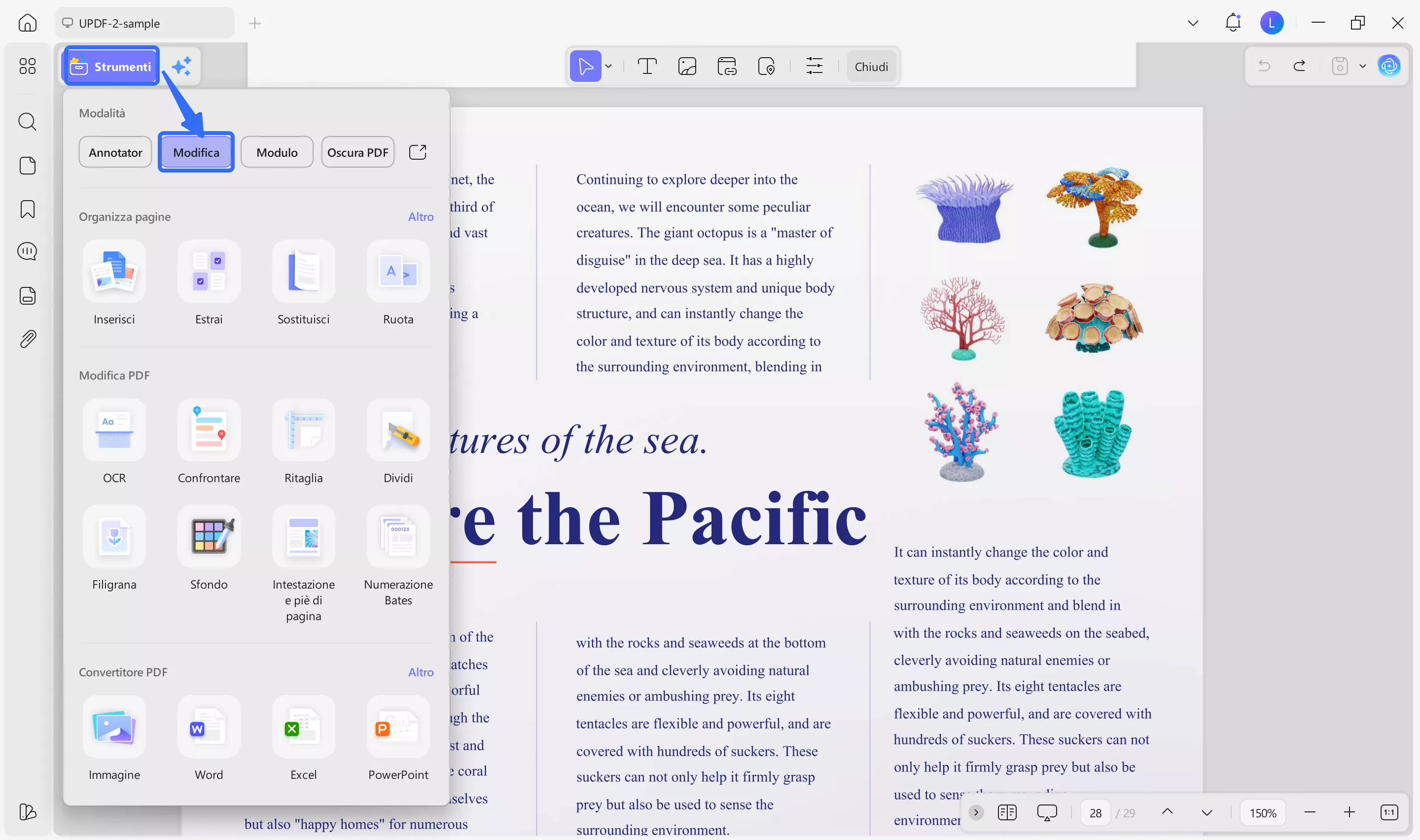This screenshot has height=840, width=1420.
Task: Select the Image insertion tool
Action: point(686,66)
